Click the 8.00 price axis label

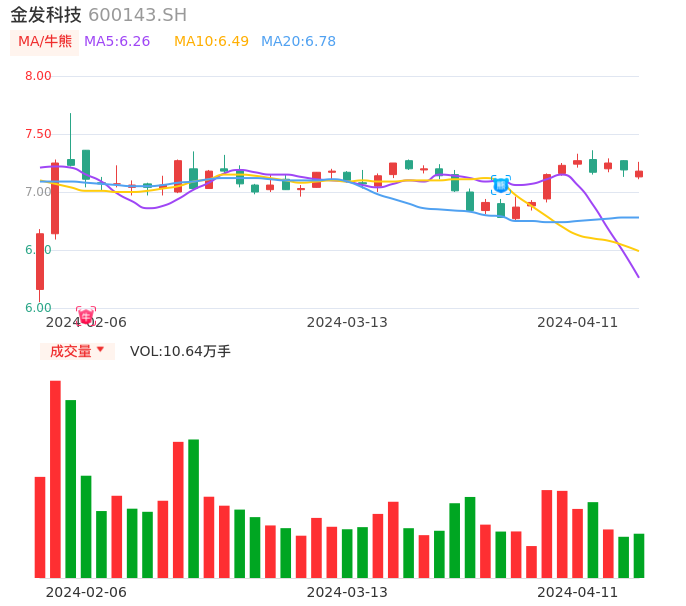(38, 76)
